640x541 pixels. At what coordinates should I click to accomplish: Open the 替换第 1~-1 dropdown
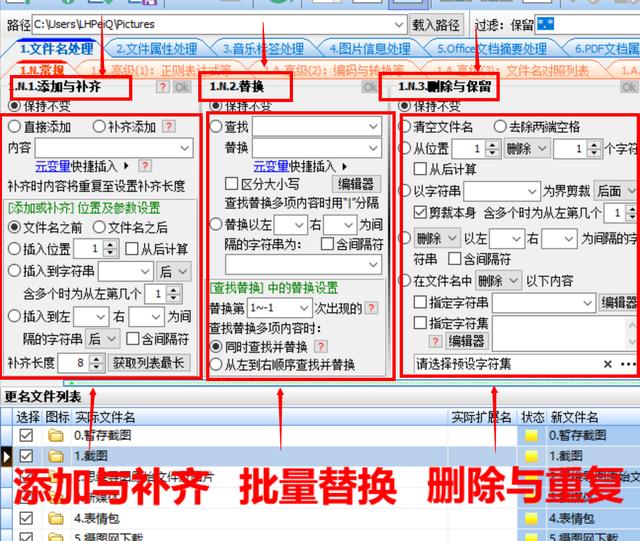click(x=304, y=308)
